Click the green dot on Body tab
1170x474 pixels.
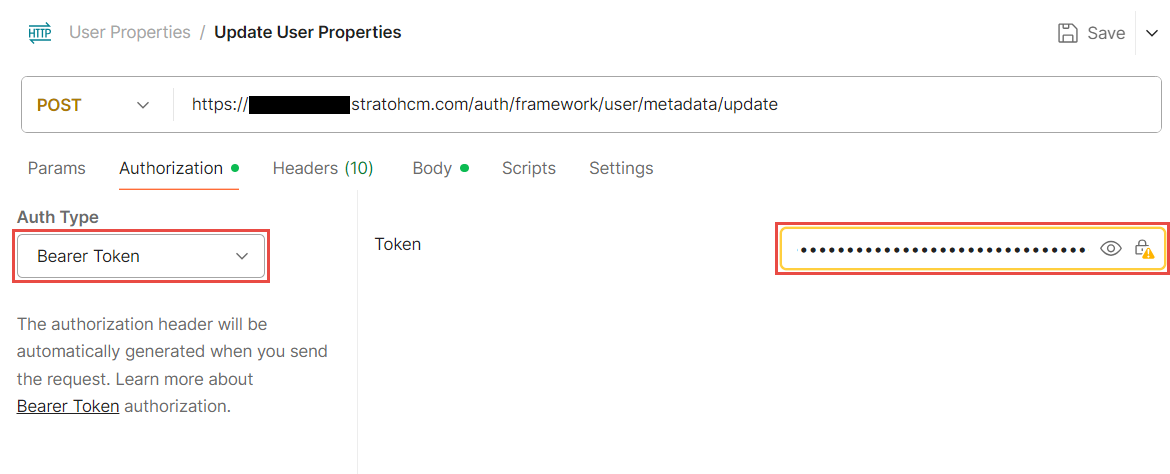click(x=465, y=168)
